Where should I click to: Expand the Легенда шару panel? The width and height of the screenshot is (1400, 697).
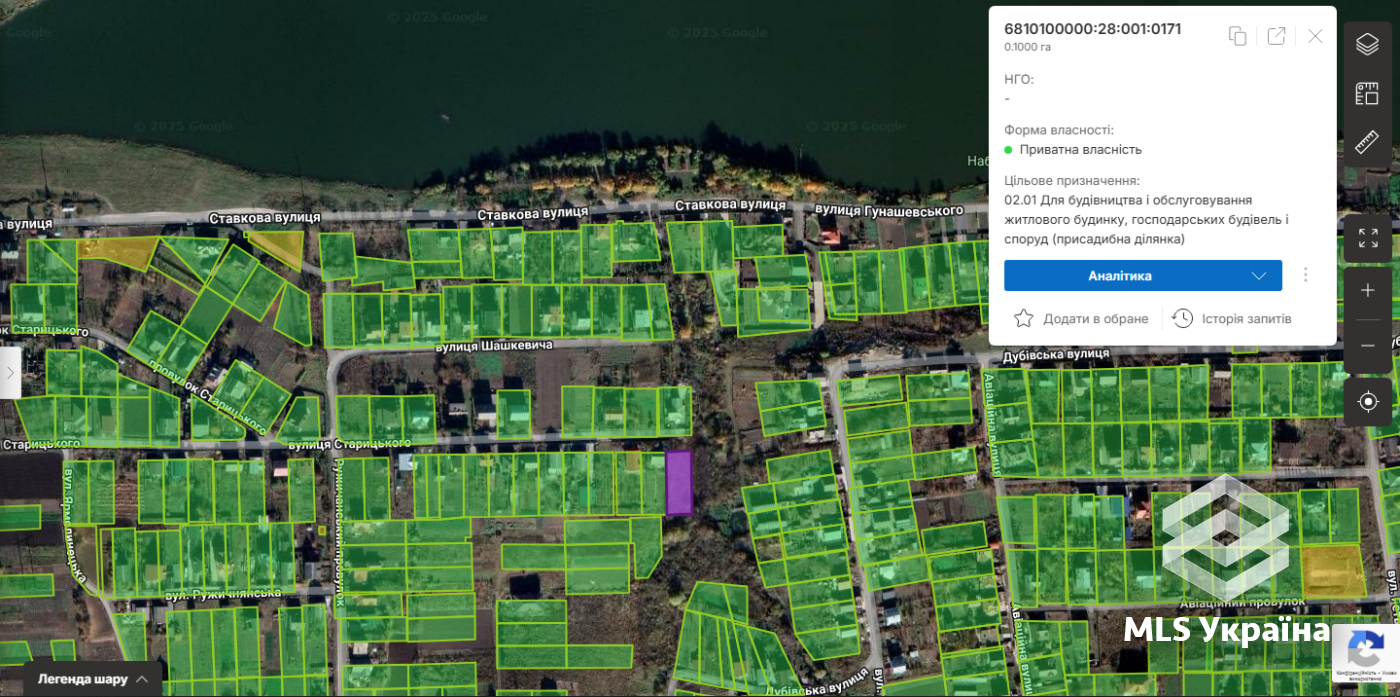(93, 679)
